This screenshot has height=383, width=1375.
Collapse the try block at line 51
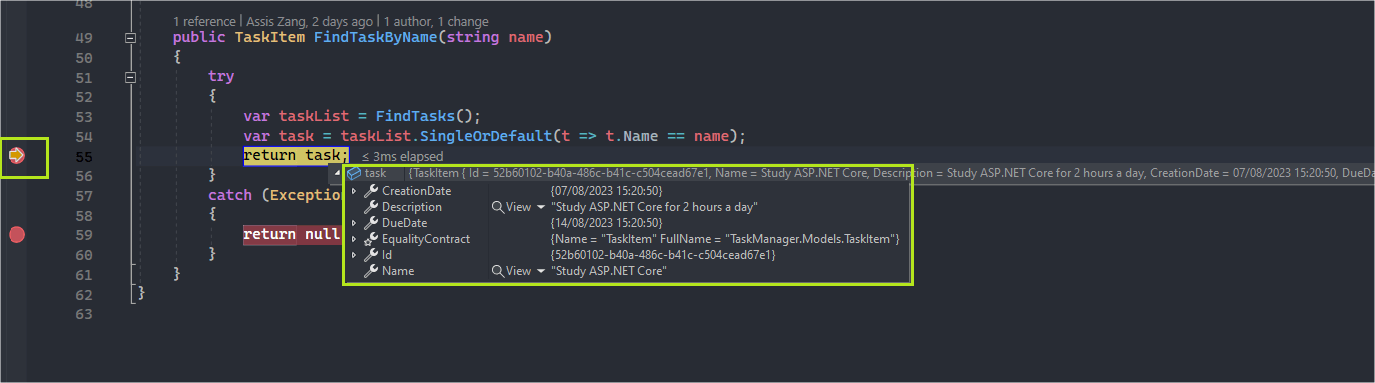pos(130,77)
